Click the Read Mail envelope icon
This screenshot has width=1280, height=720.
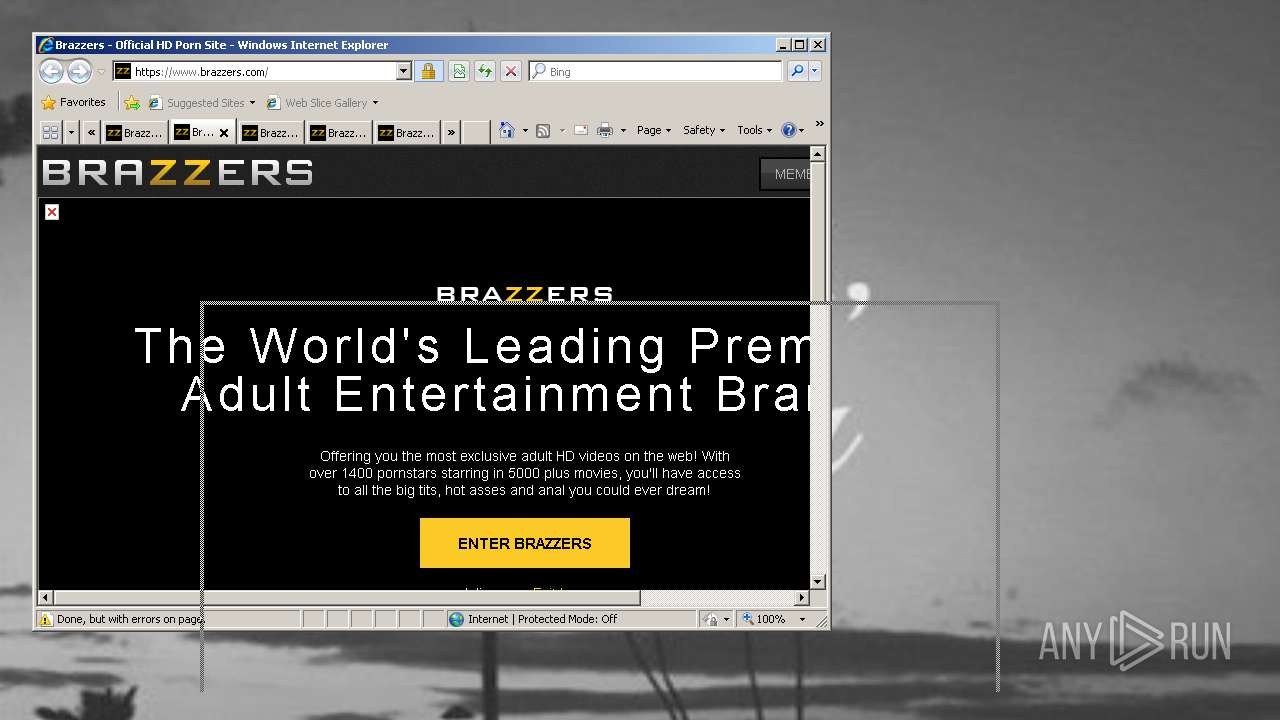click(580, 130)
